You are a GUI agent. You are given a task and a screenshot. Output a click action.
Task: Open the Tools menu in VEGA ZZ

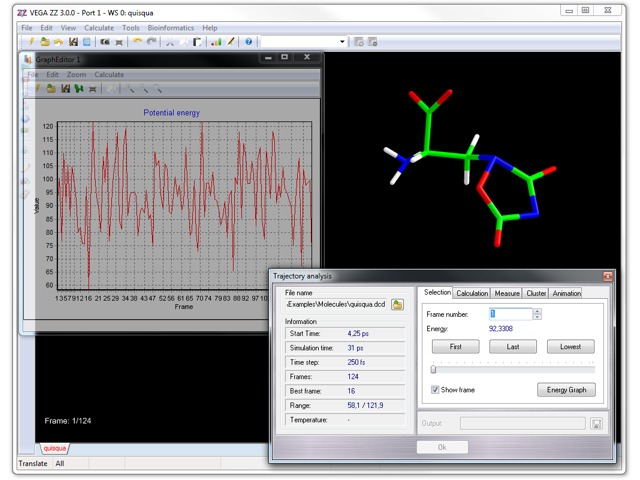[x=131, y=28]
